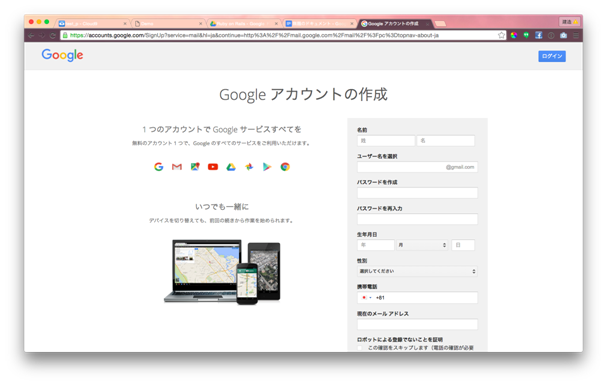Viewport: 606px width, 385px height.
Task: Reload the page with the refresh icon
Action: click(53, 35)
